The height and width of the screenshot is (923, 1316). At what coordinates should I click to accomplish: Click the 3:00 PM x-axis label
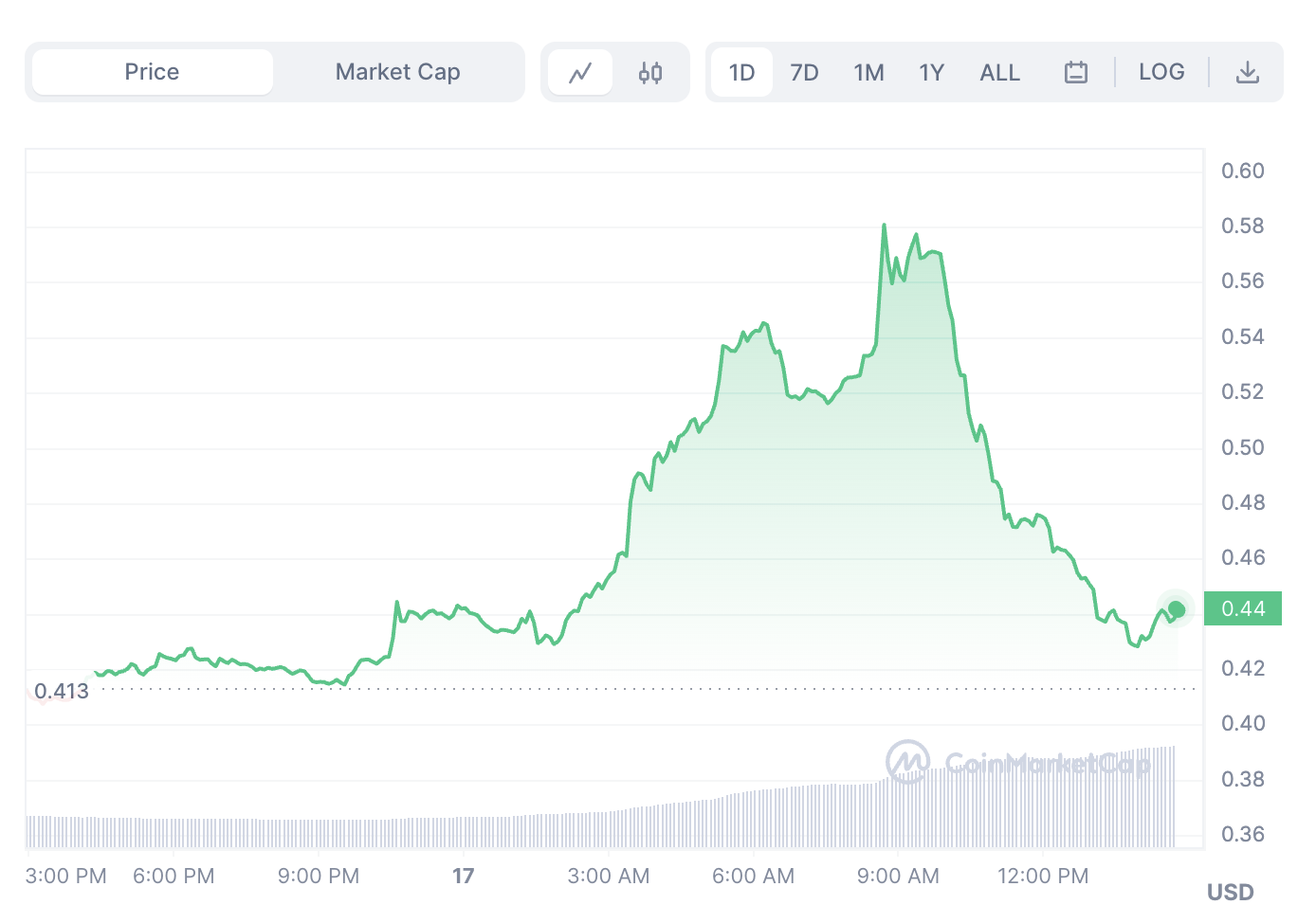(66, 876)
